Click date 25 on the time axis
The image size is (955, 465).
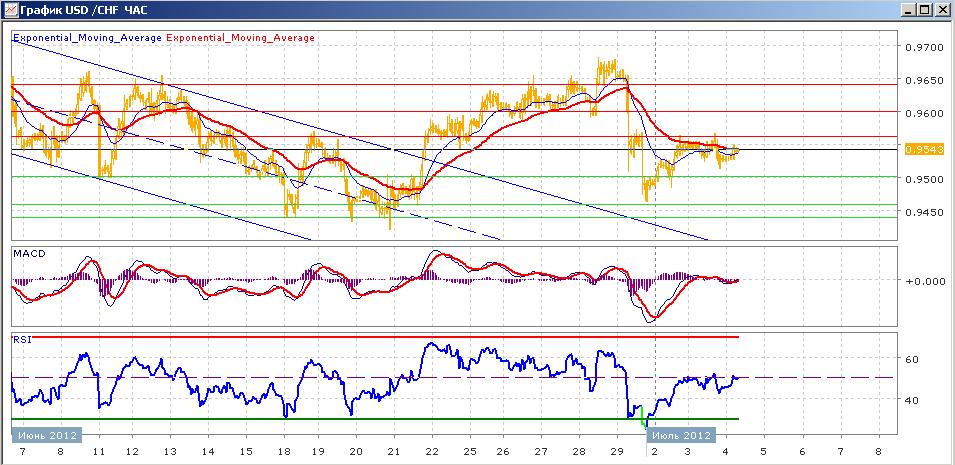point(469,453)
